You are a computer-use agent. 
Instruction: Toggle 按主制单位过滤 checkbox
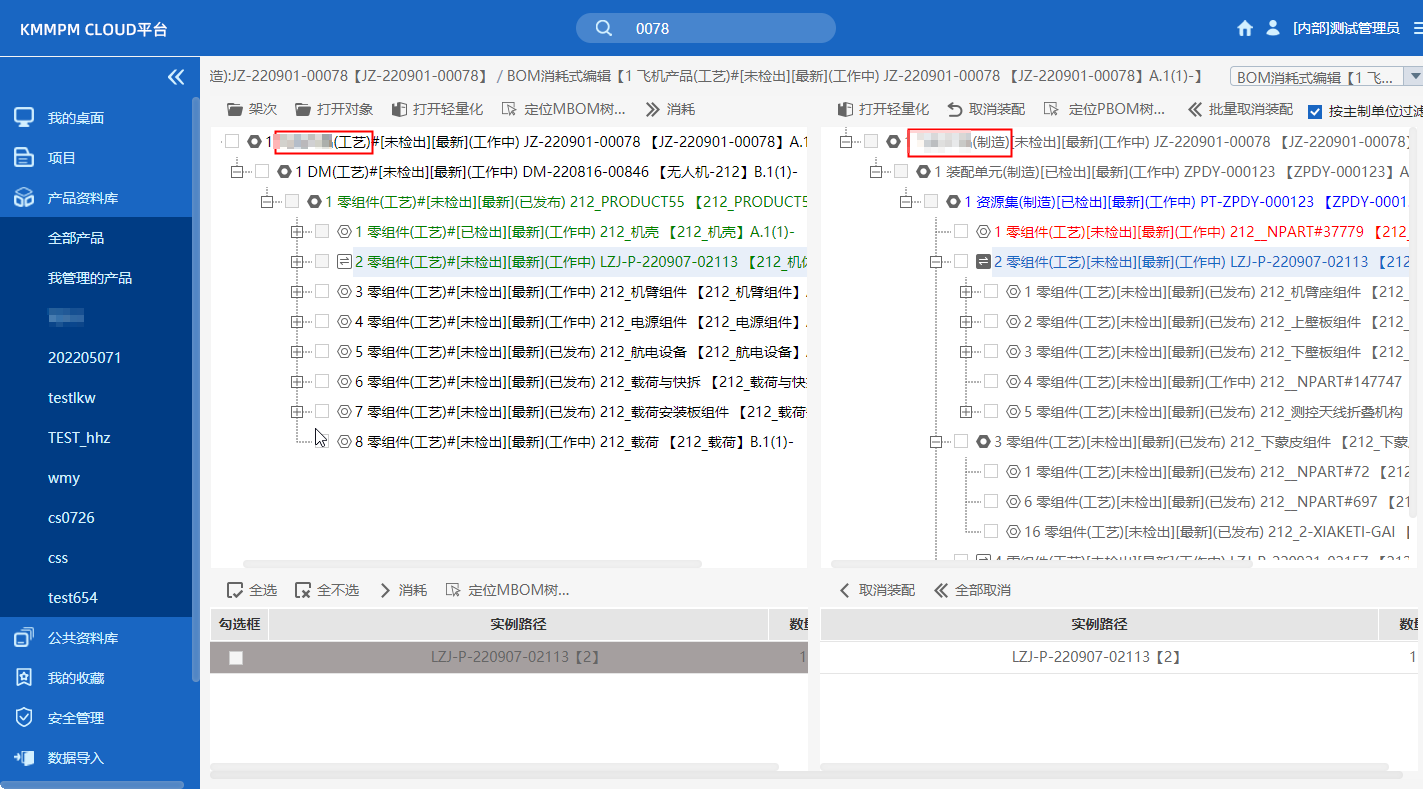[x=1315, y=112]
